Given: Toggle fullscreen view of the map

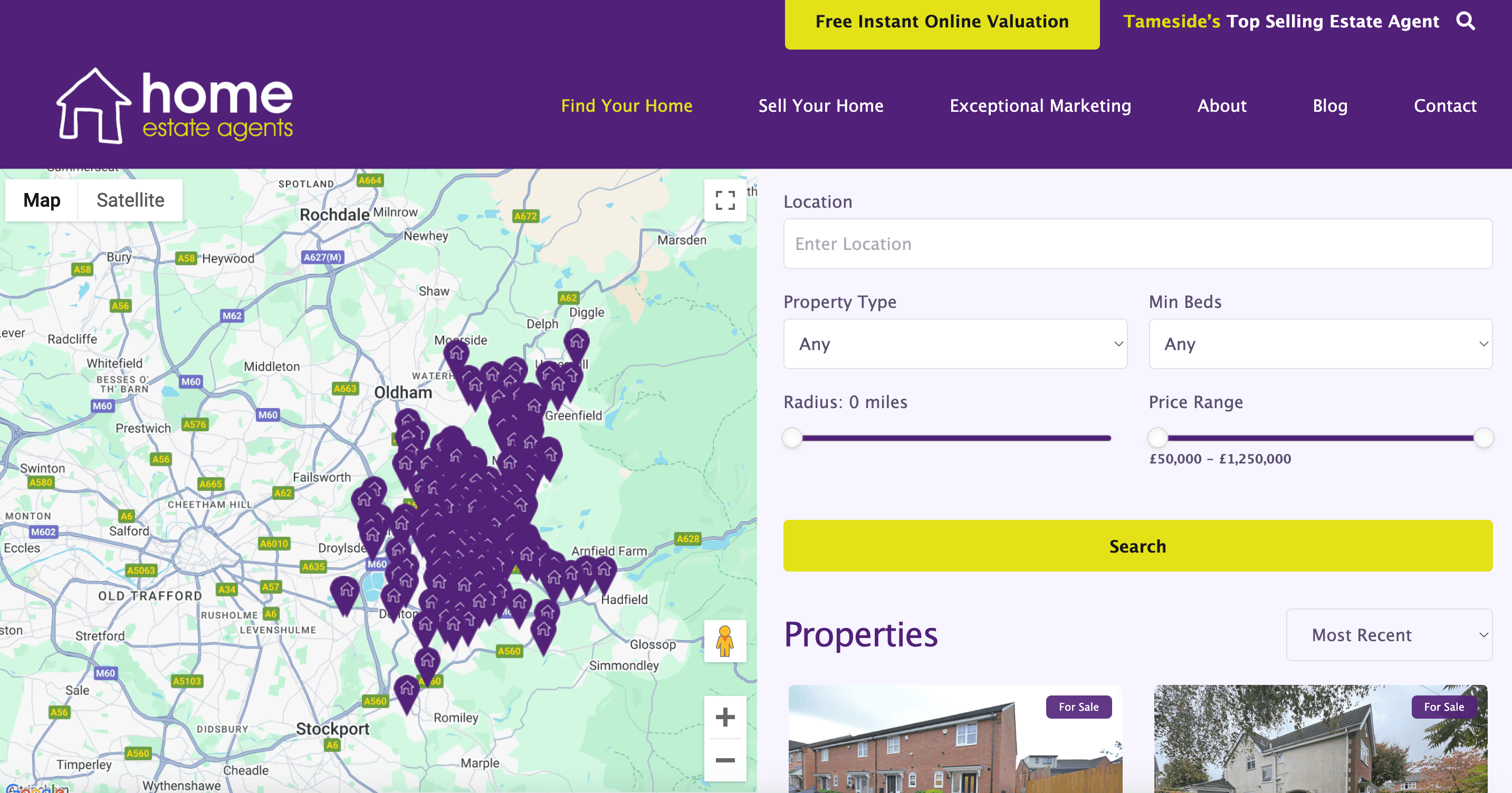Looking at the screenshot, I should (725, 200).
